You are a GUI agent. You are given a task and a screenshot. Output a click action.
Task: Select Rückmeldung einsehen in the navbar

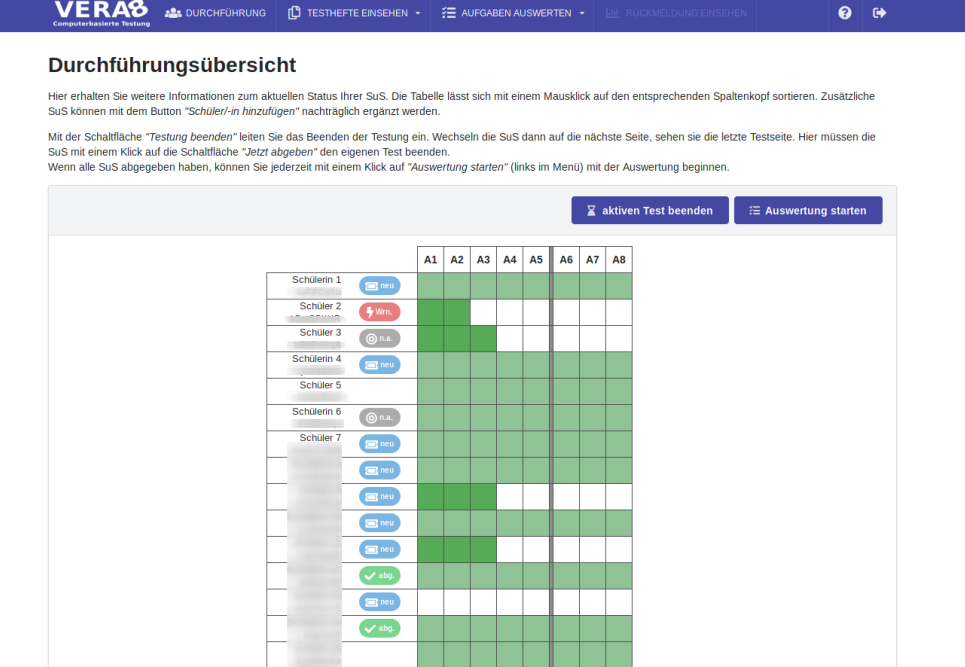coord(676,13)
